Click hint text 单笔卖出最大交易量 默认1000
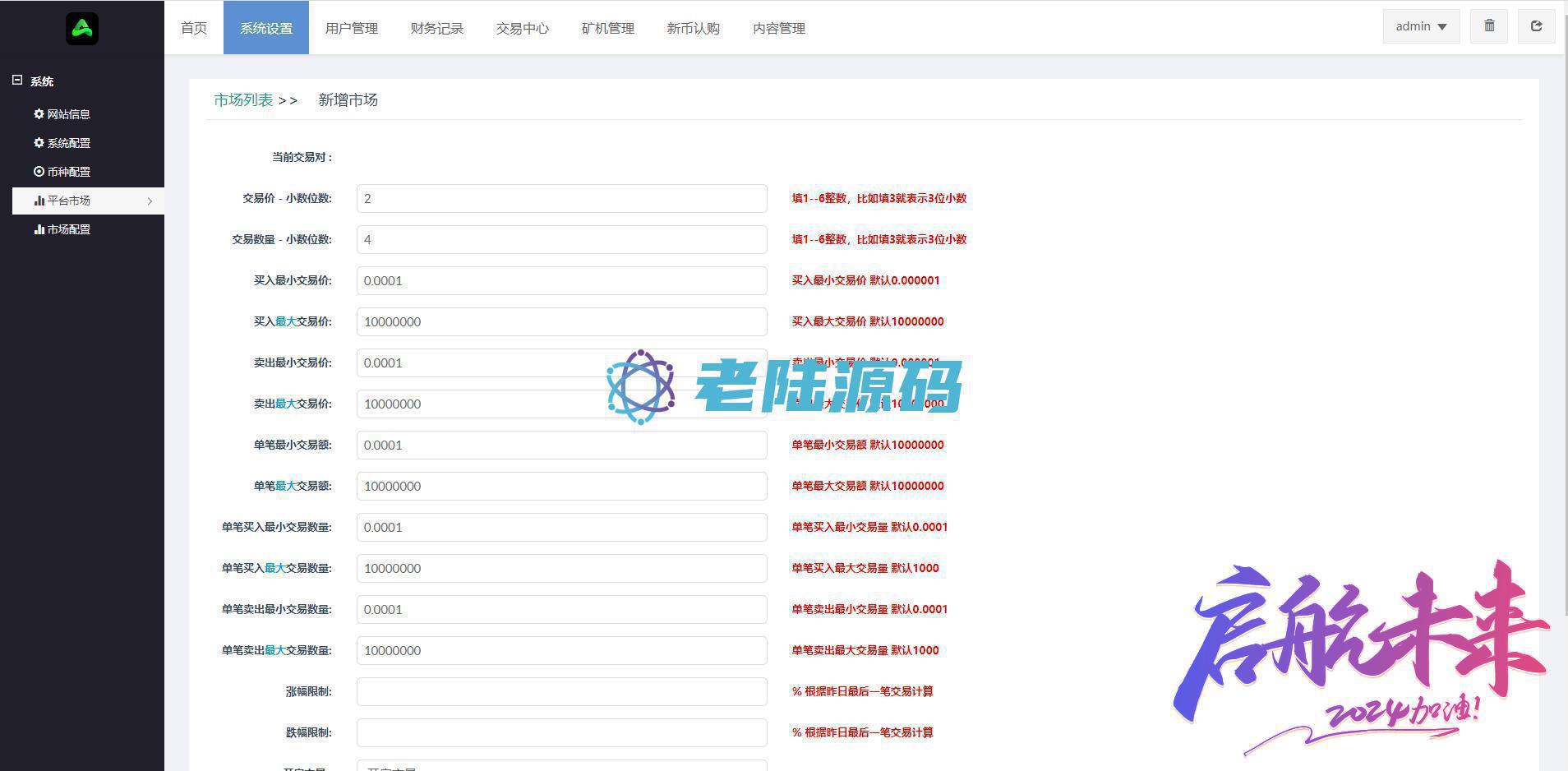The image size is (1568, 771). [865, 650]
